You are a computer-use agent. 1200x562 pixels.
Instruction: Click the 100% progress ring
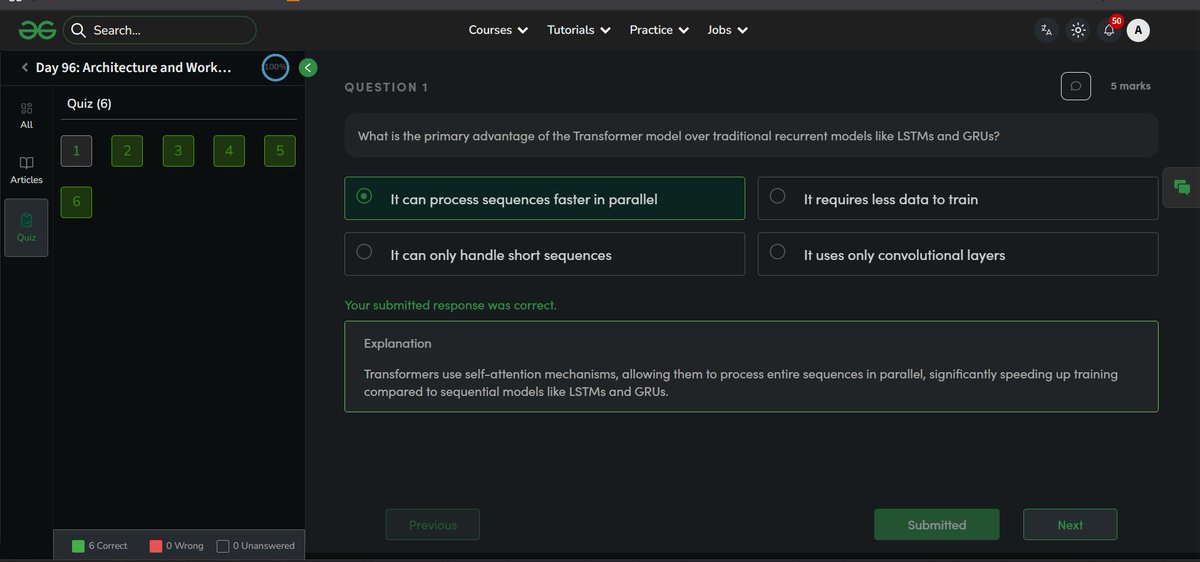pos(275,67)
